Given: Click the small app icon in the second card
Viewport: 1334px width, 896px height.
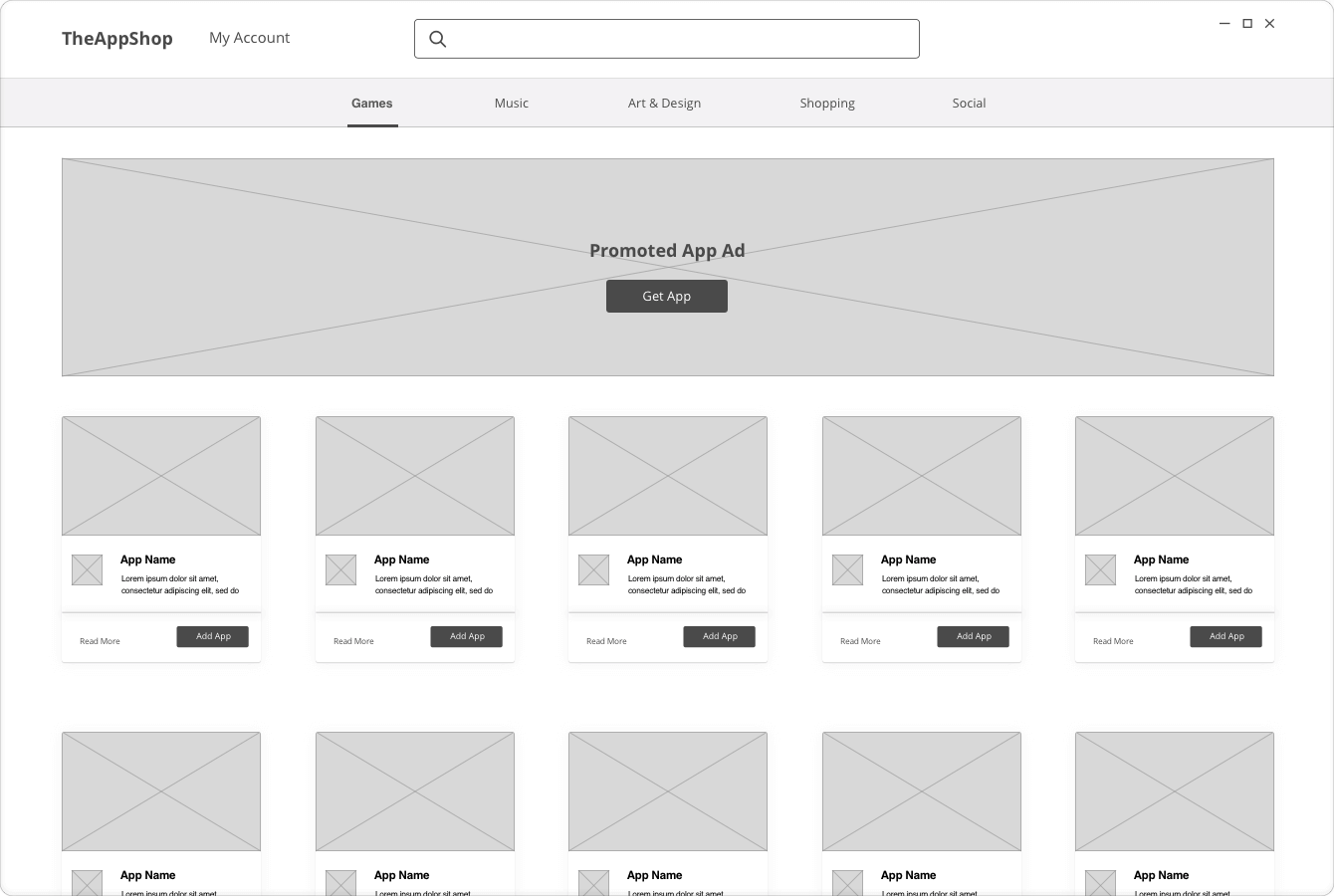Looking at the screenshot, I should coord(340,569).
